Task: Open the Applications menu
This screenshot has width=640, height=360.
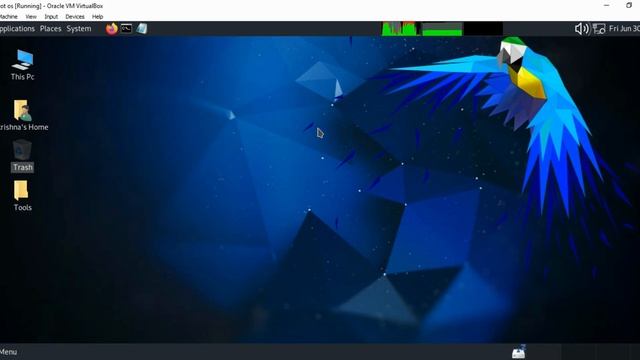Action: [17, 29]
